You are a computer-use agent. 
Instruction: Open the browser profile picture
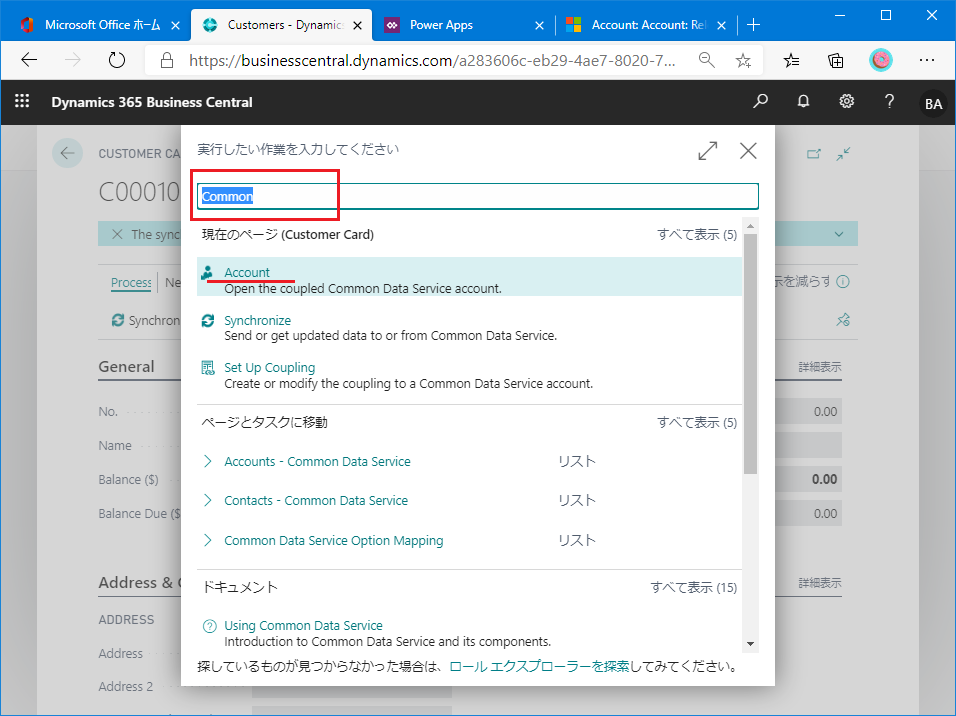pos(880,60)
